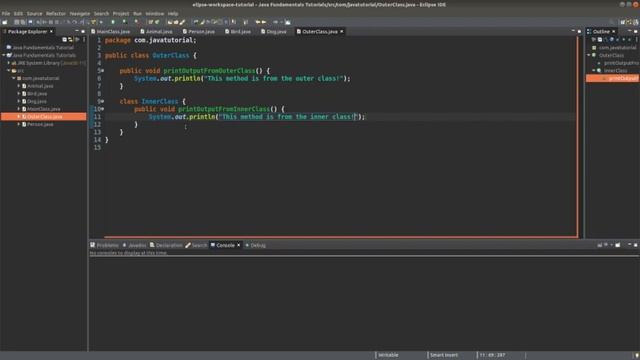Collapse the src folder
The width and height of the screenshot is (640, 360).
pos(9,71)
